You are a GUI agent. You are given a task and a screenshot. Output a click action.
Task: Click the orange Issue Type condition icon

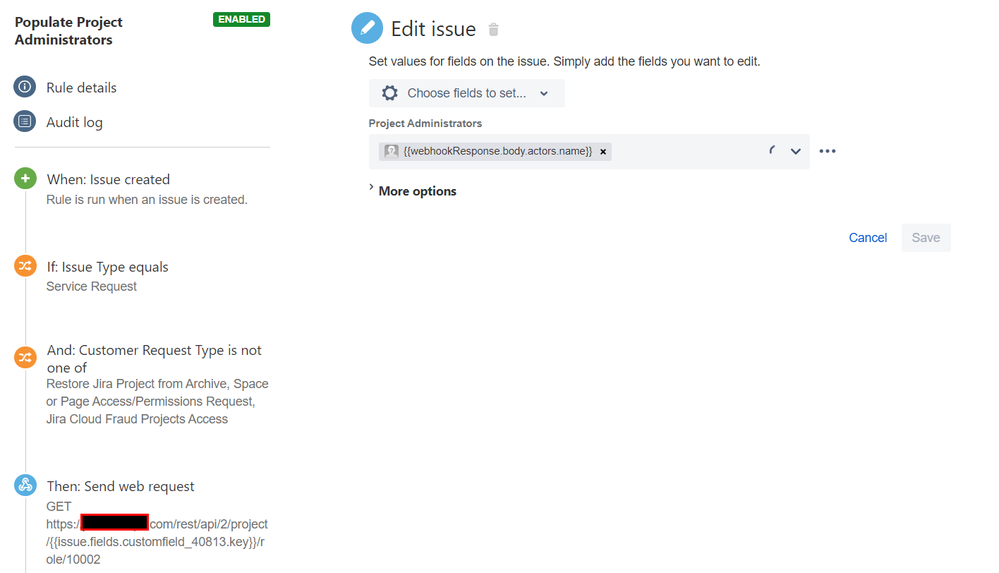coord(25,266)
